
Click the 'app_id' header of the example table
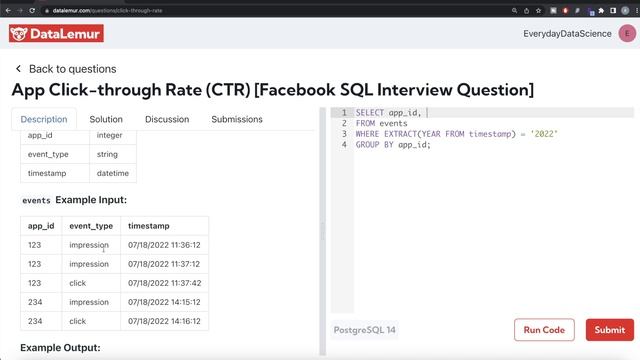(x=41, y=226)
